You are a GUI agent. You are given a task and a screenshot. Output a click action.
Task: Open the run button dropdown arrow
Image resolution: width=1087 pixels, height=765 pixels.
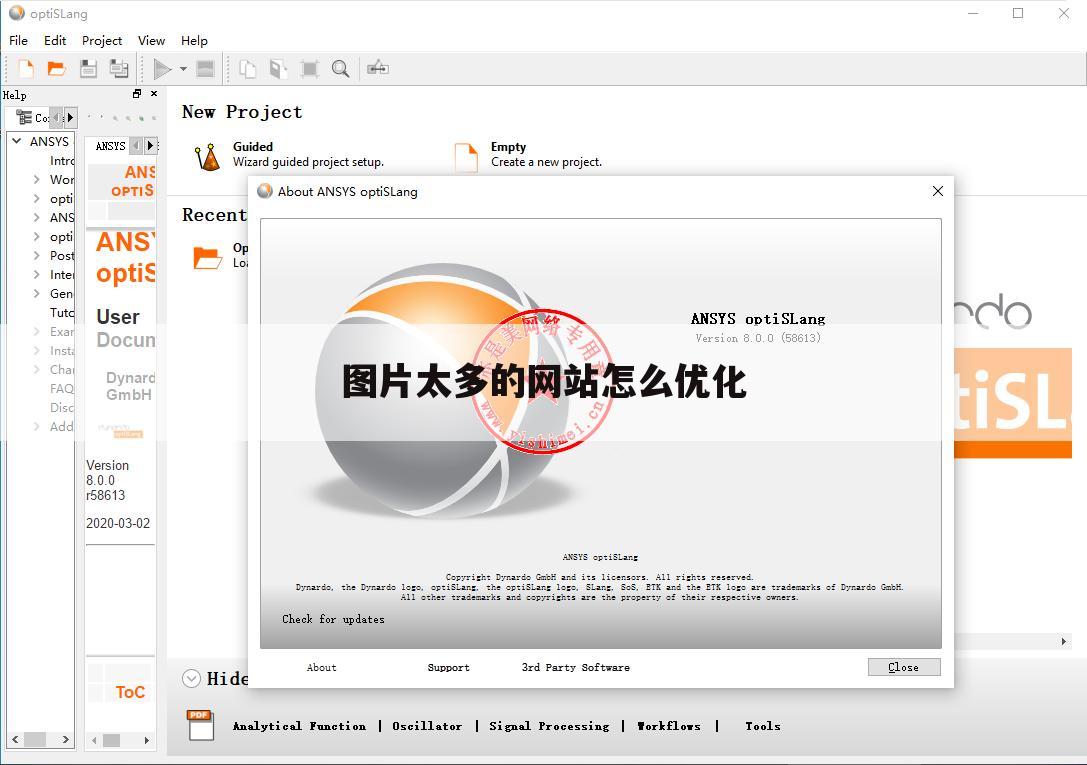183,69
